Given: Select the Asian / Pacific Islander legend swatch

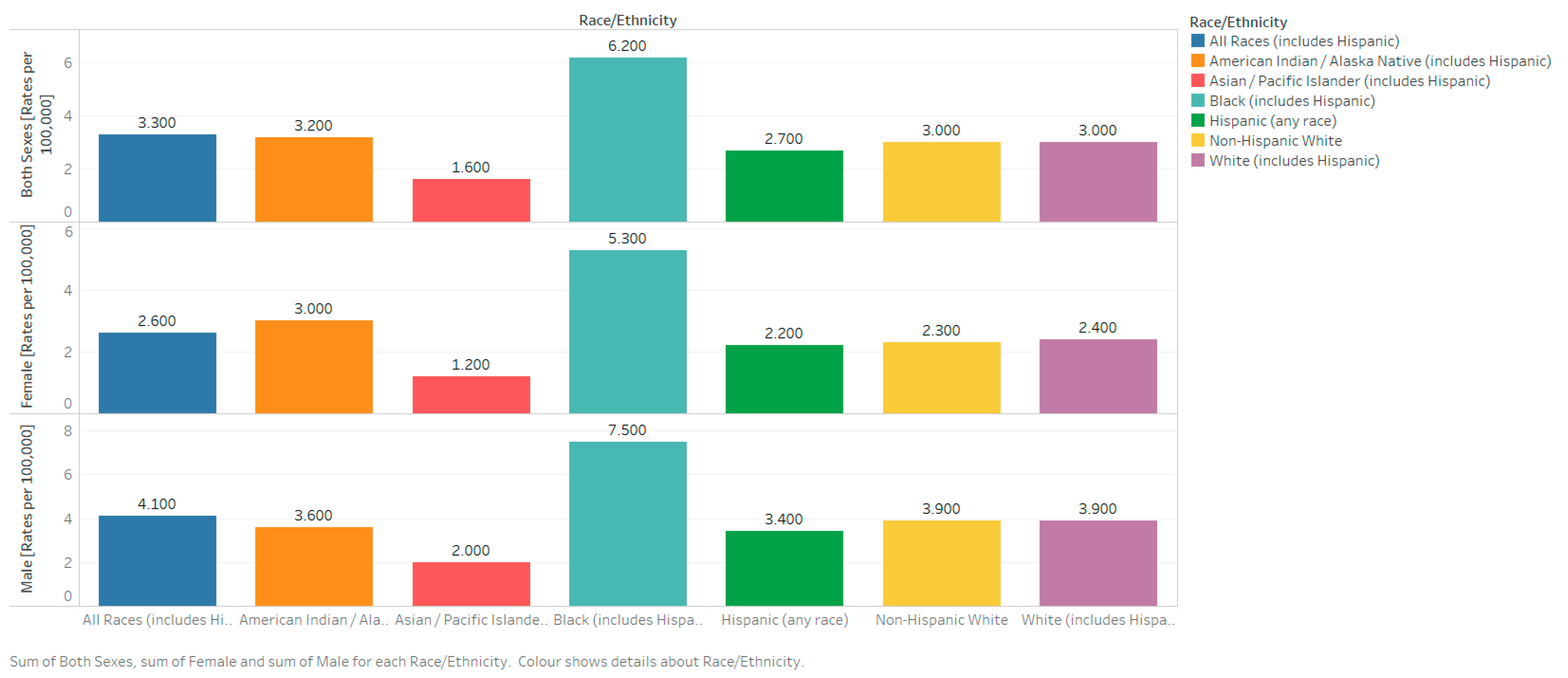Looking at the screenshot, I should point(1197,81).
